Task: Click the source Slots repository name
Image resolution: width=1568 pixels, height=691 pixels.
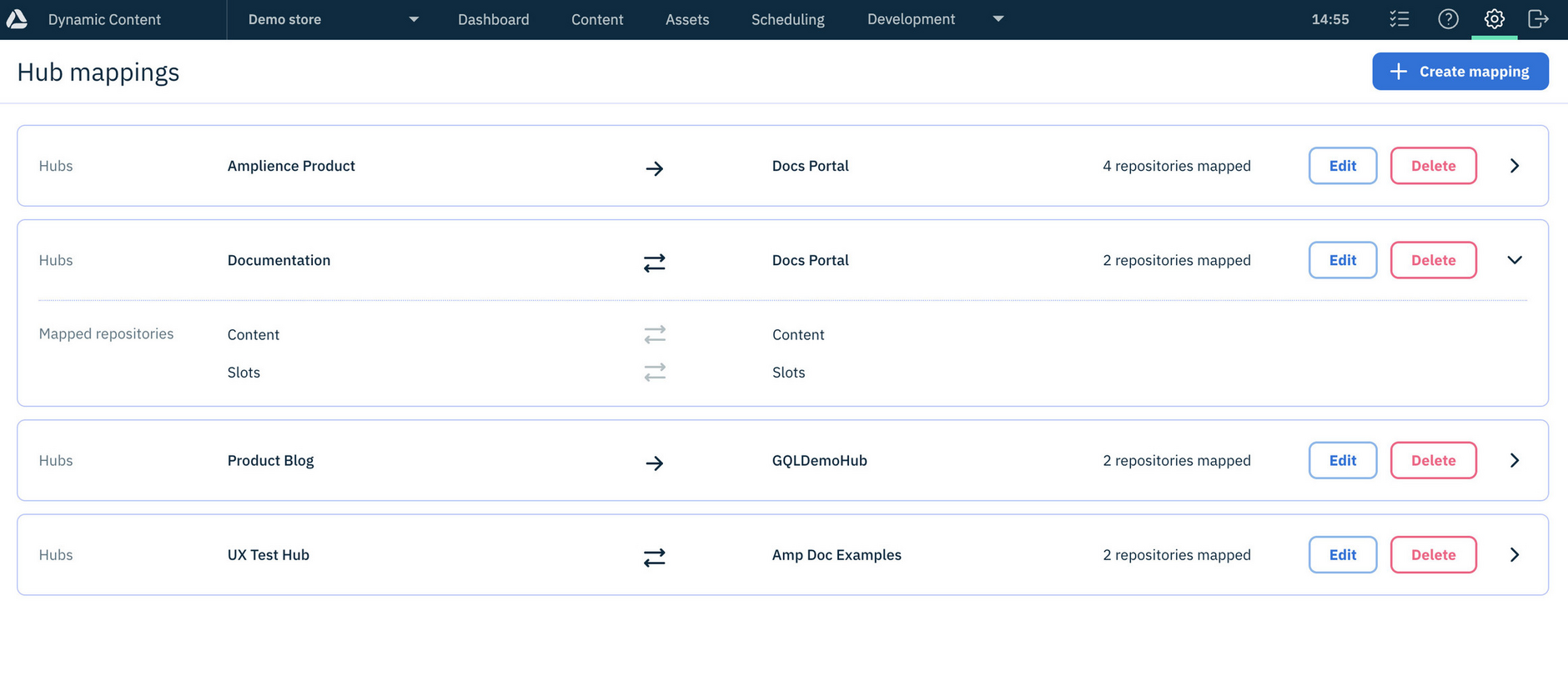Action: (x=244, y=372)
